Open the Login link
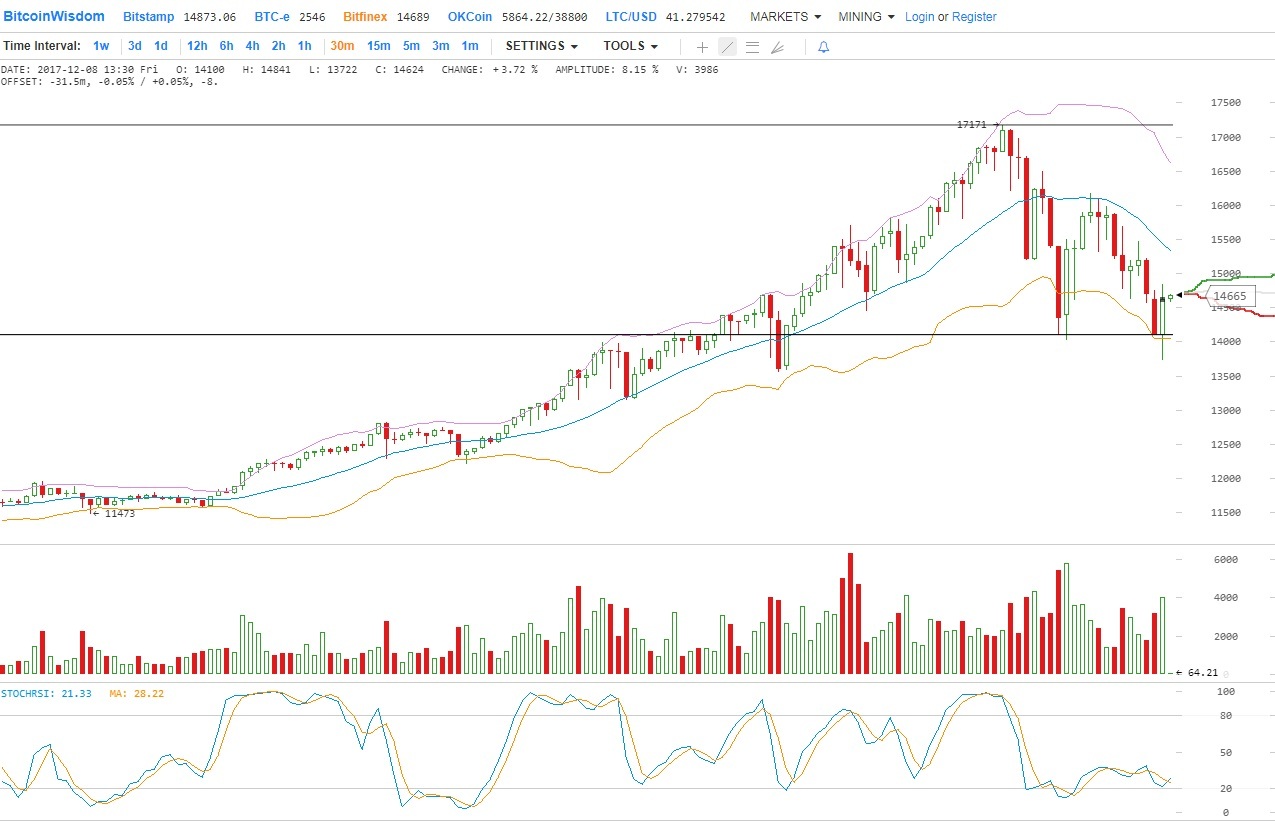 point(919,17)
